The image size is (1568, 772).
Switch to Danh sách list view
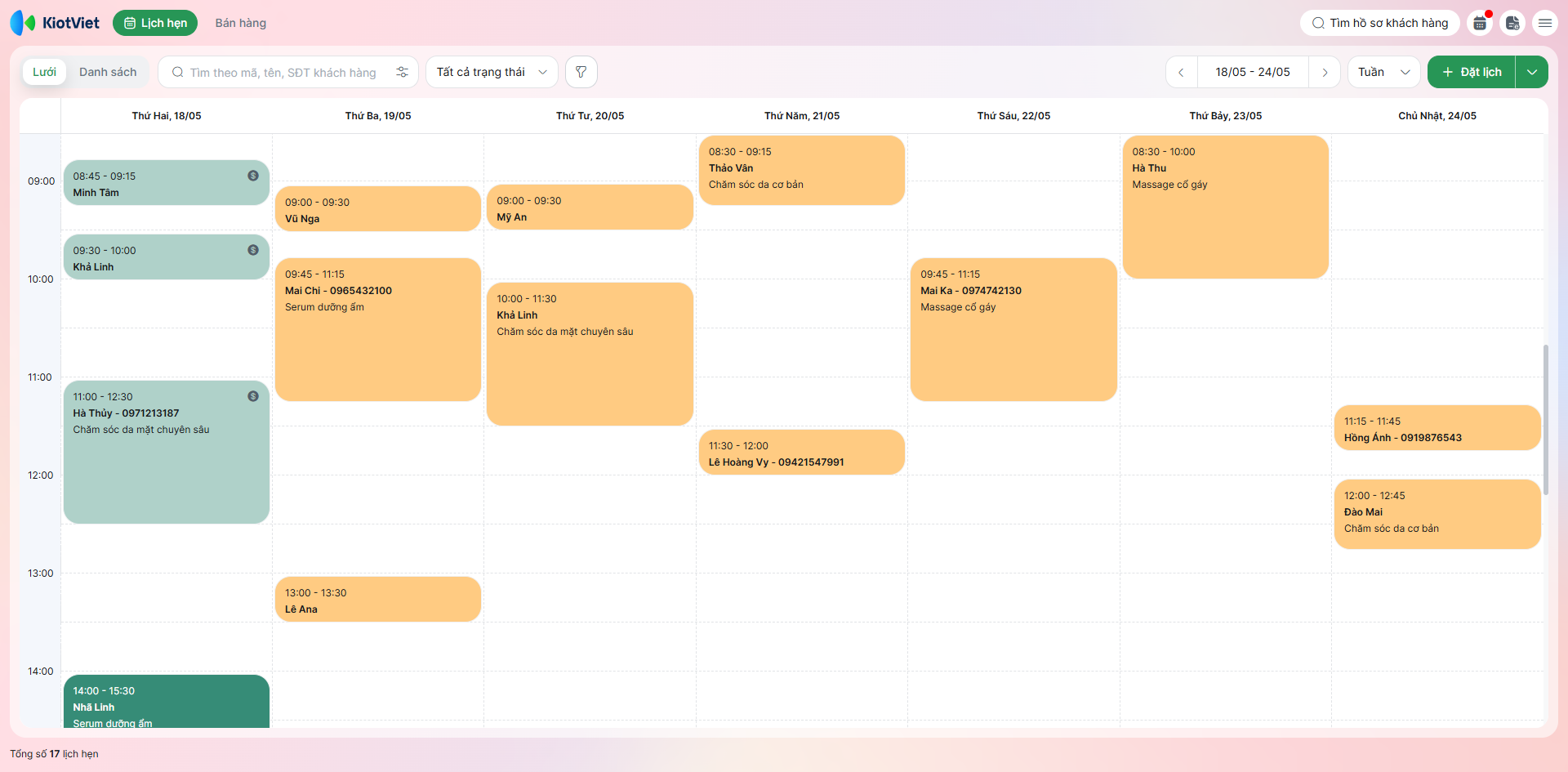pos(108,72)
